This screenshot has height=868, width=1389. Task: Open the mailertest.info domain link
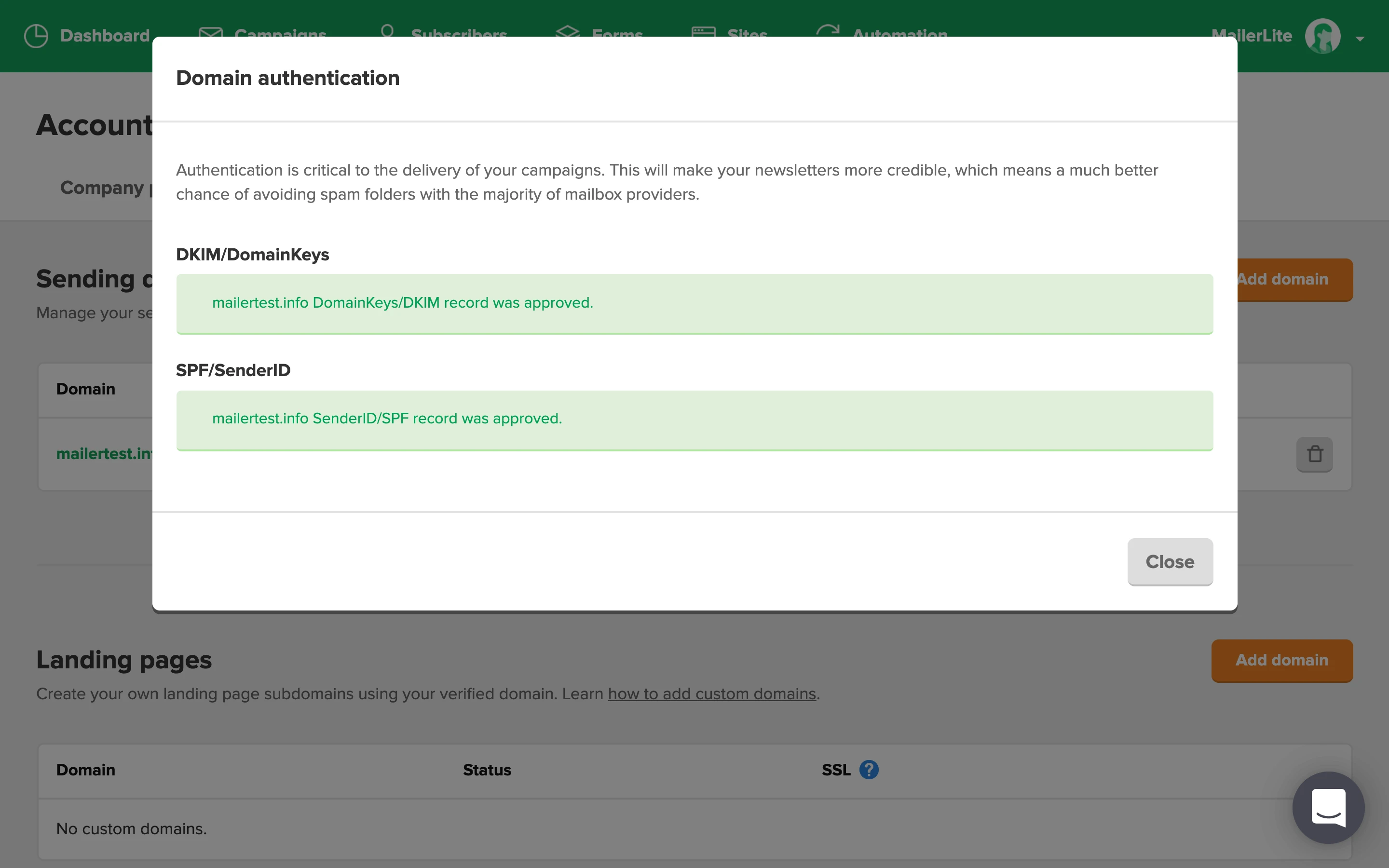(103, 453)
